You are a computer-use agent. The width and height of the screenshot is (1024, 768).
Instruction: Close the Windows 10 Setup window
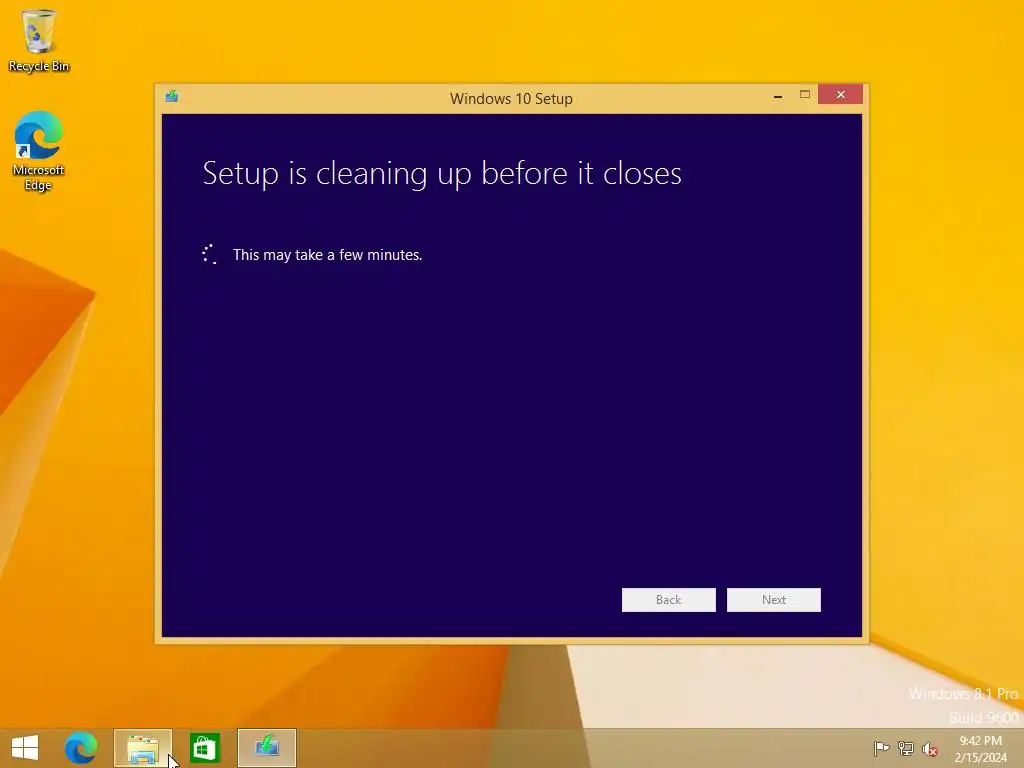[840, 95]
